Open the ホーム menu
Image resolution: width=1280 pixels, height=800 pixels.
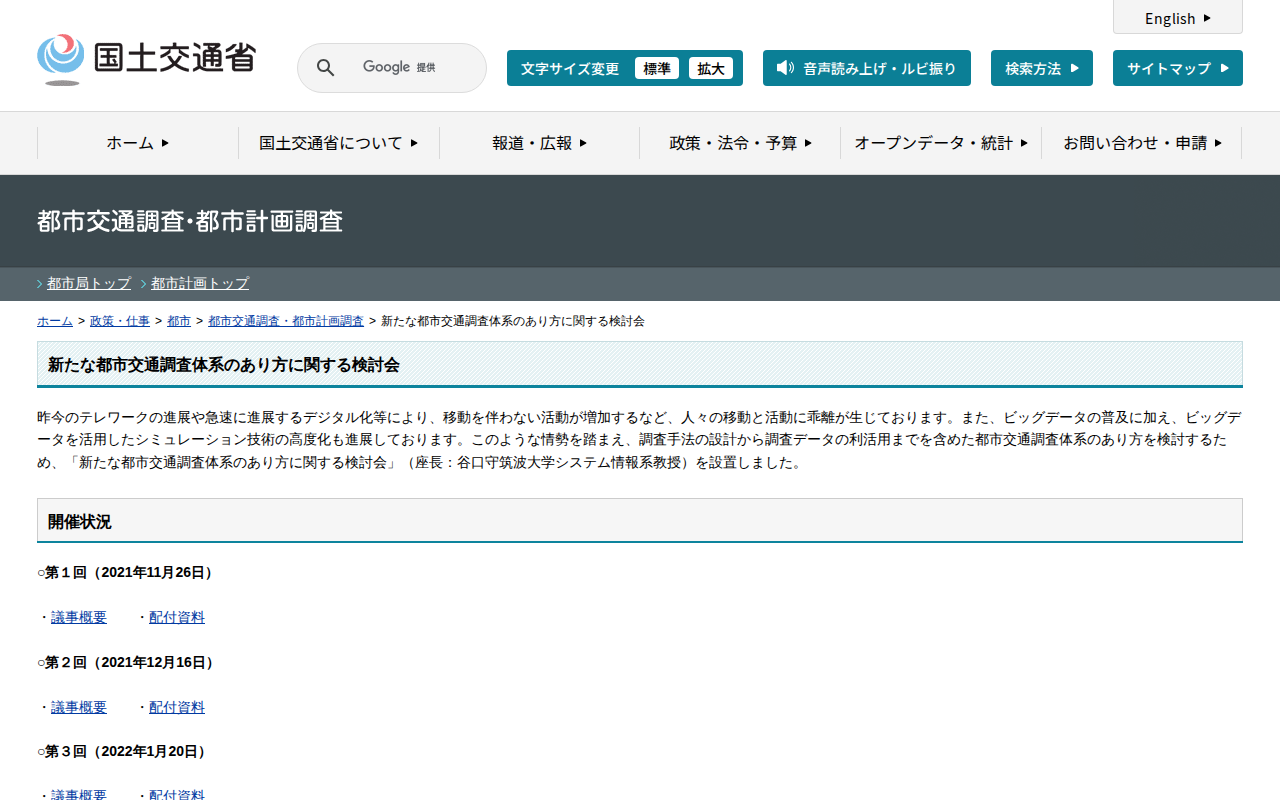coord(138,143)
